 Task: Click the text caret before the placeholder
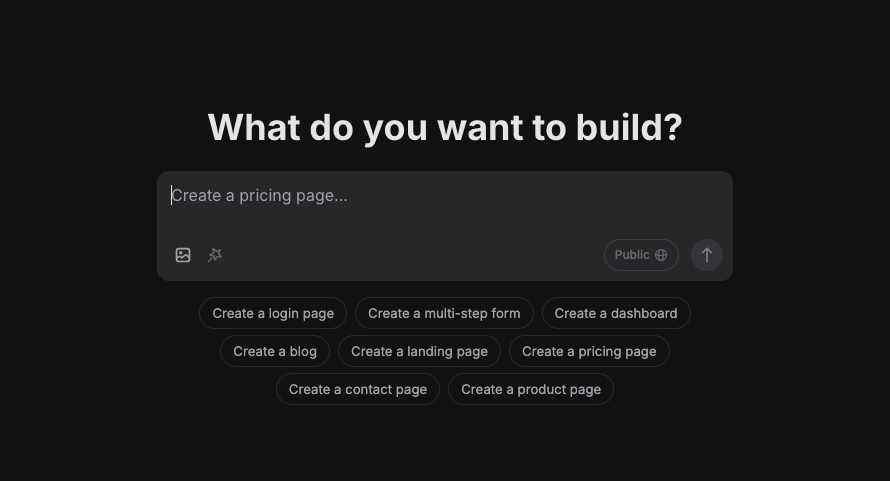tap(171, 195)
